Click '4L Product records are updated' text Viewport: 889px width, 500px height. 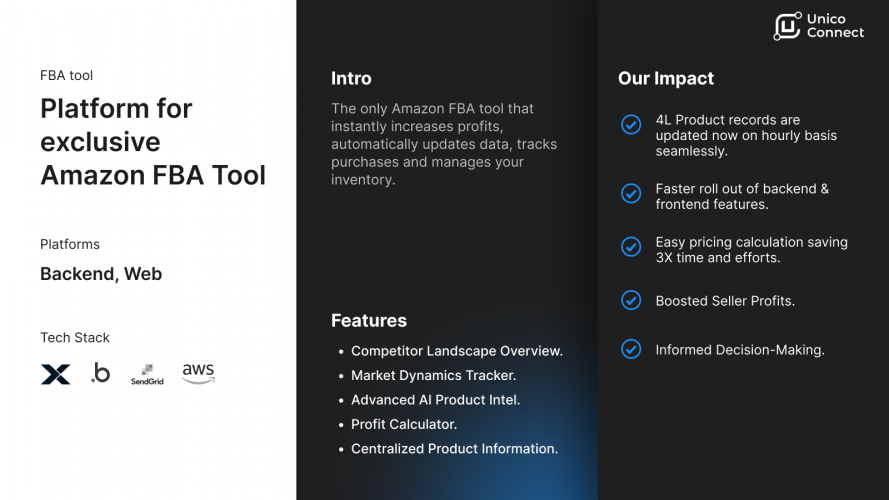[746, 135]
